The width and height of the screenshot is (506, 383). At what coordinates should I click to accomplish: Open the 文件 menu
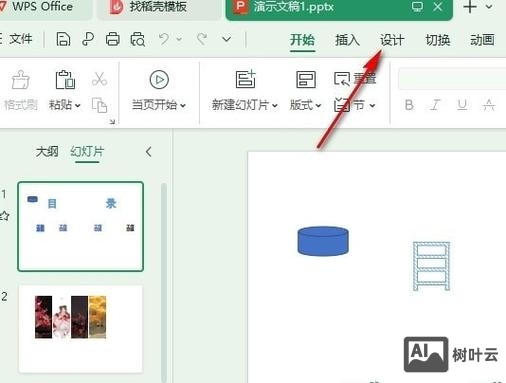[21, 39]
